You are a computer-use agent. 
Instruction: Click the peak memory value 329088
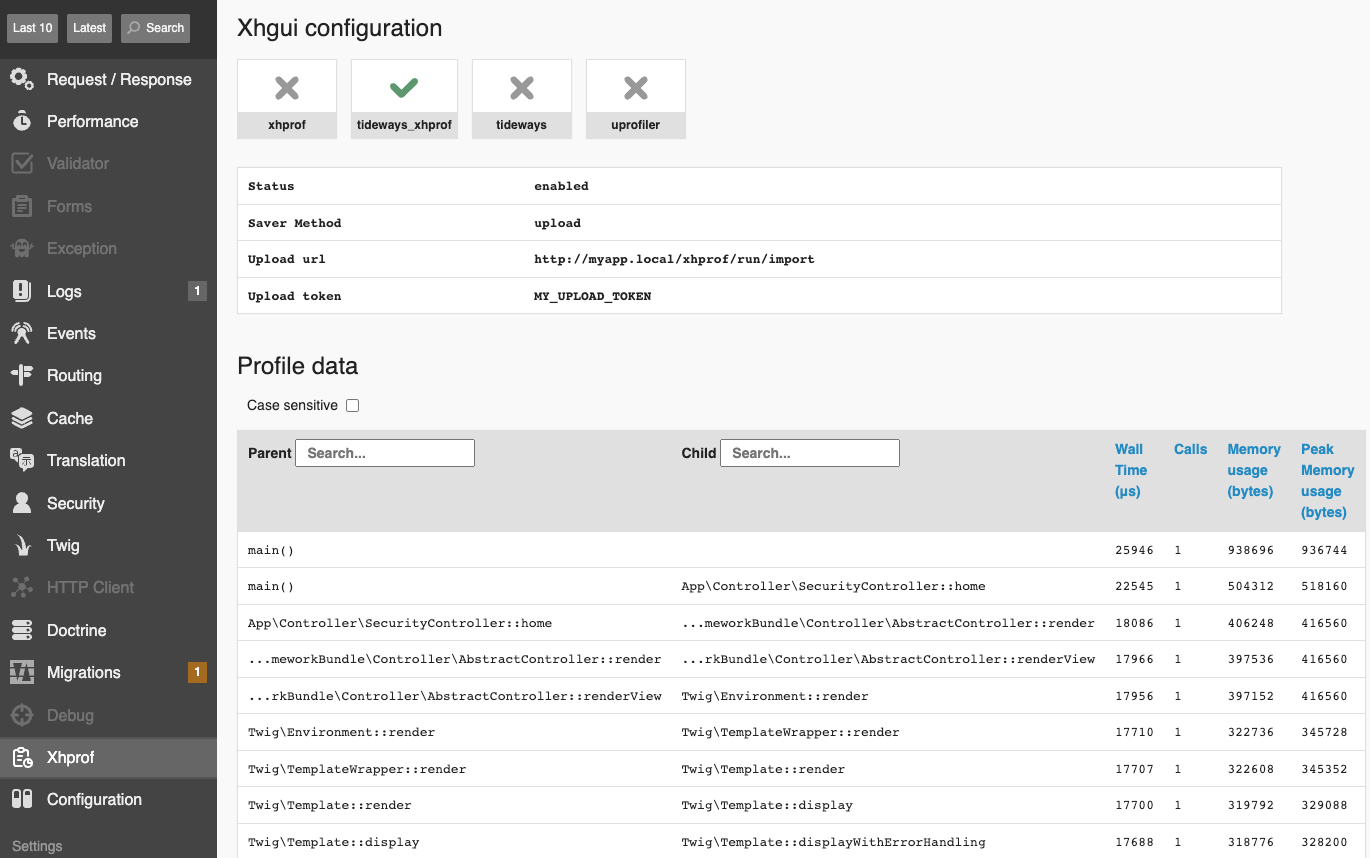pyautogui.click(x=1324, y=805)
